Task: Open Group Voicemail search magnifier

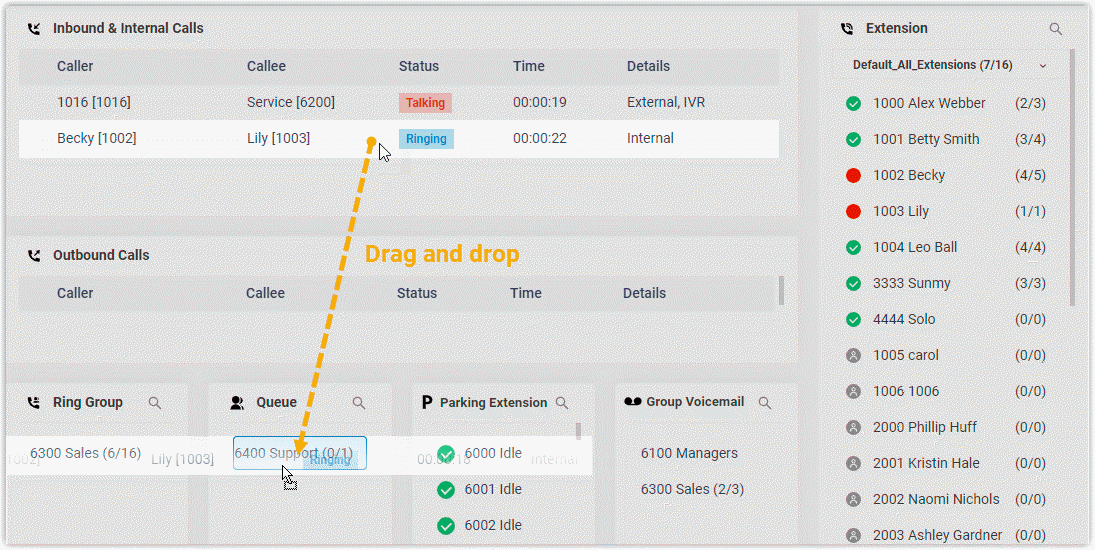Action: click(765, 403)
